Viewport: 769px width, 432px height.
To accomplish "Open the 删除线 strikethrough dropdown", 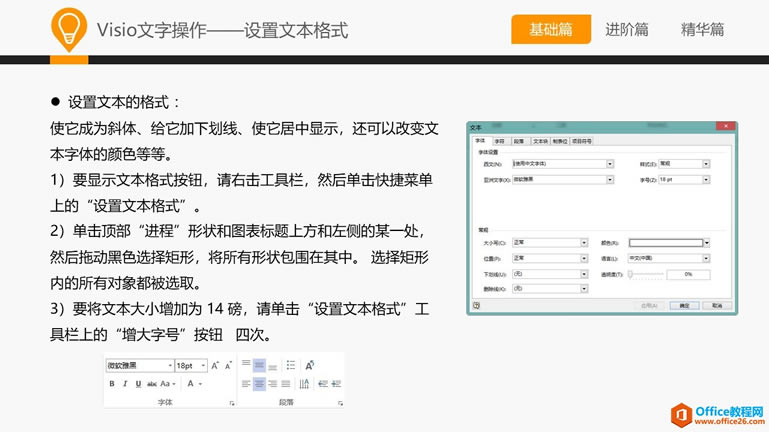I will (584, 289).
